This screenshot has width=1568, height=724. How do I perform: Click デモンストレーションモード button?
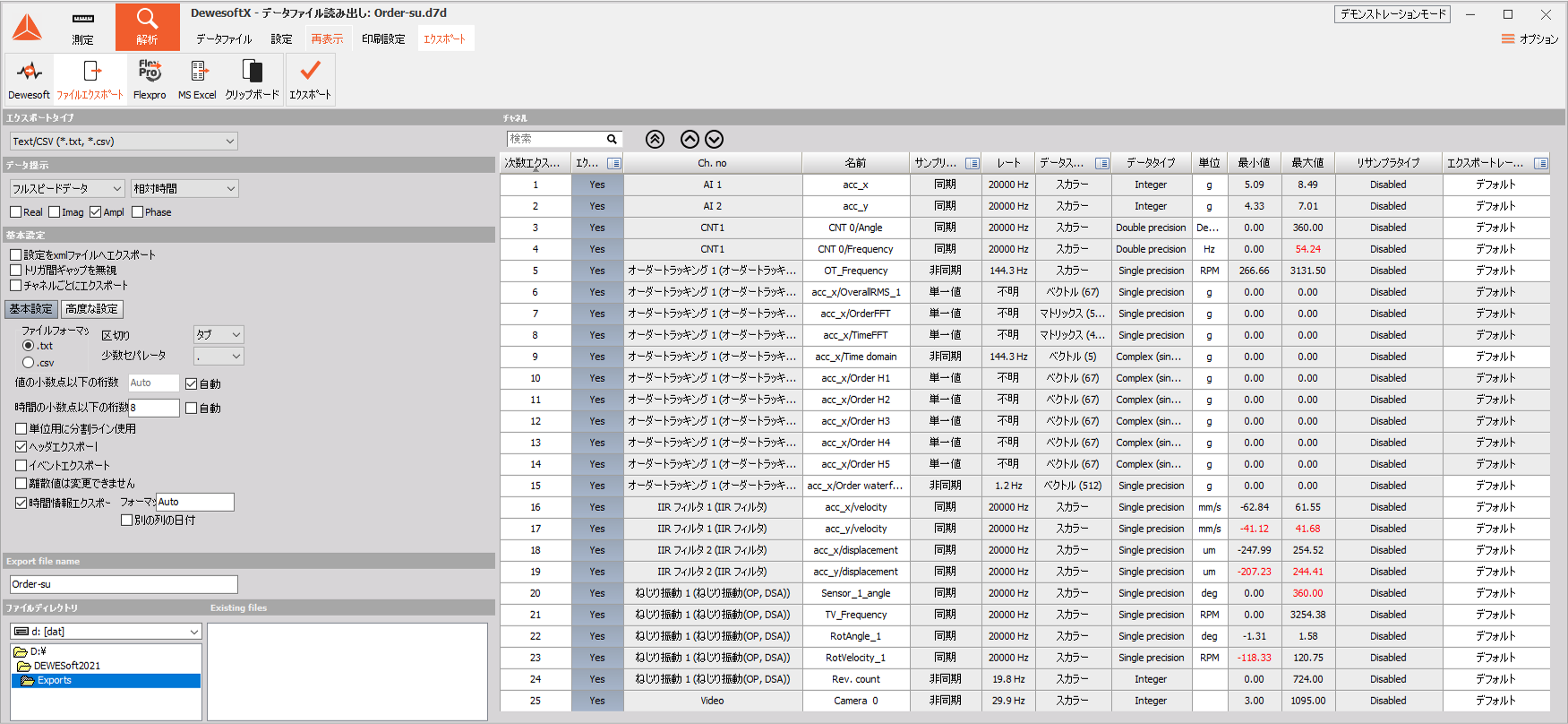point(1392,14)
